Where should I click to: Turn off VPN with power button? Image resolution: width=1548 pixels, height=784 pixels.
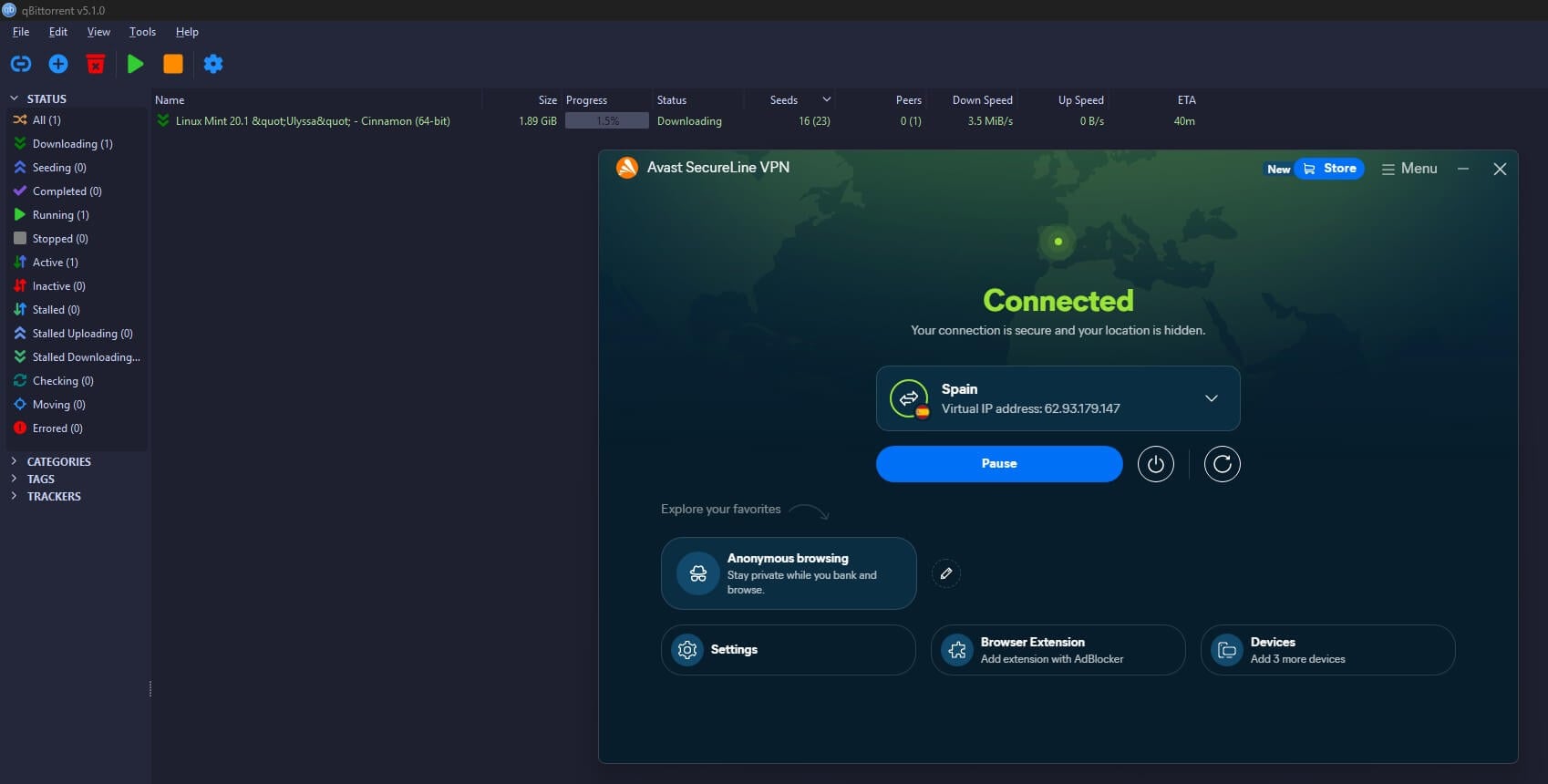coord(1156,464)
